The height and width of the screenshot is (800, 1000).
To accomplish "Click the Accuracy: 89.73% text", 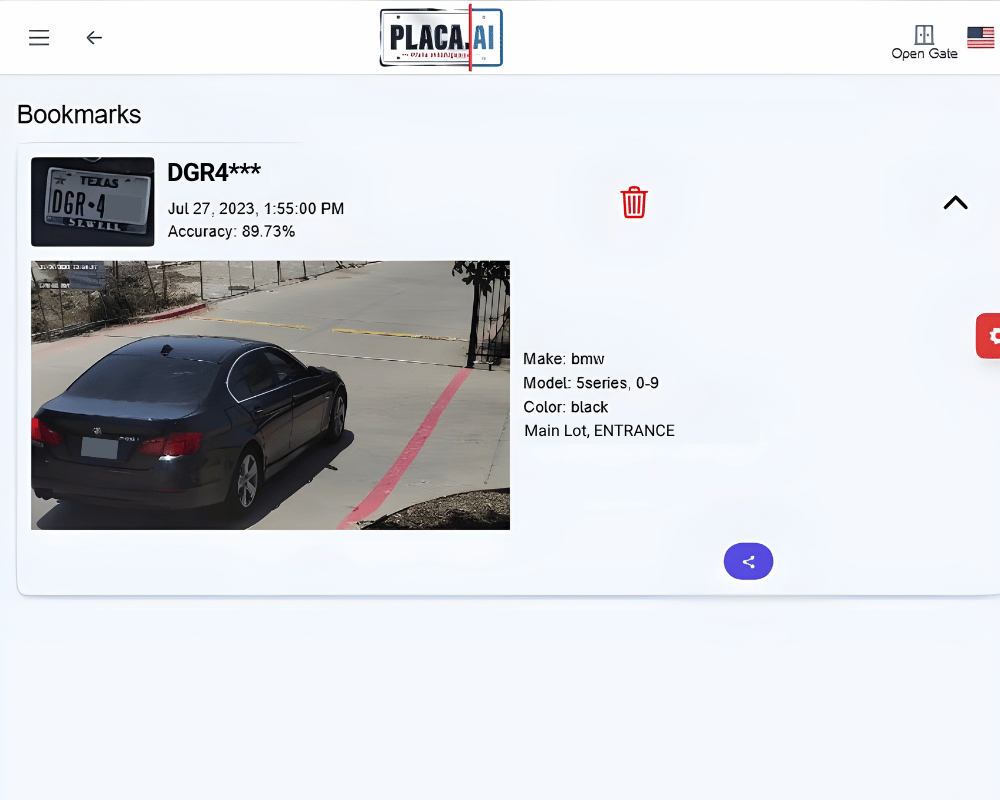I will [231, 232].
